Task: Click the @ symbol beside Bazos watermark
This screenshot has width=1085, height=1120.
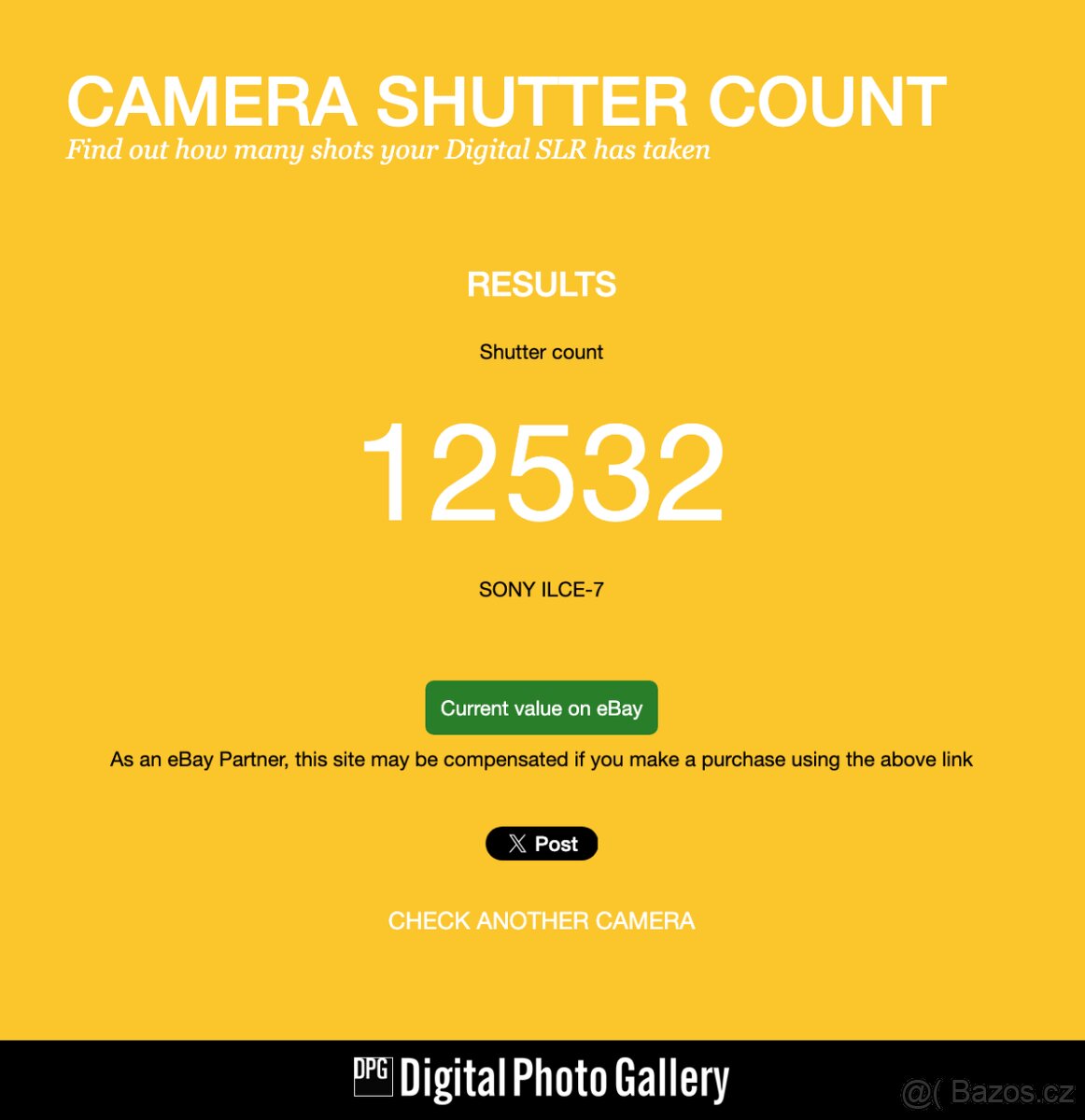Action: coord(917,1092)
